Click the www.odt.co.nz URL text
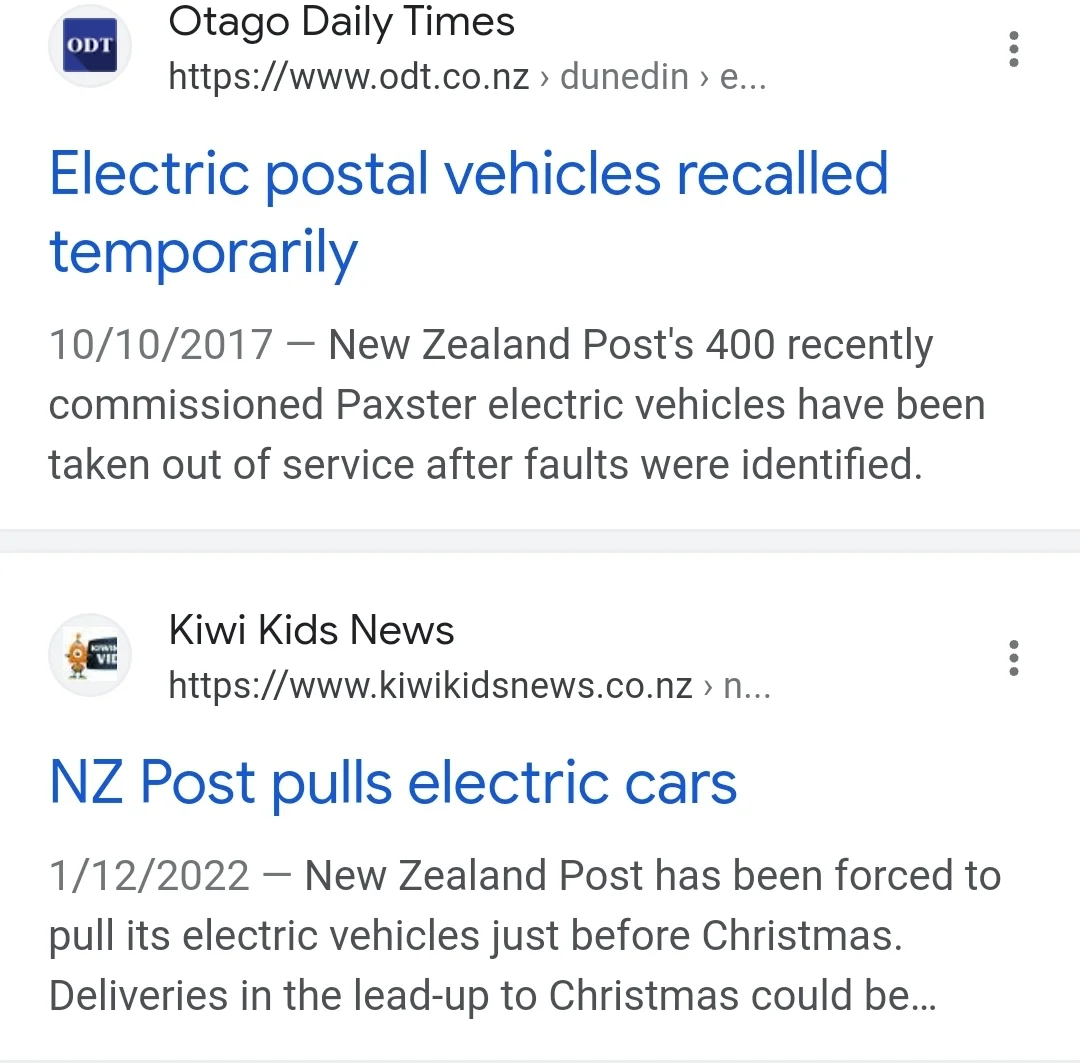This screenshot has height=1063, width=1080. click(349, 77)
